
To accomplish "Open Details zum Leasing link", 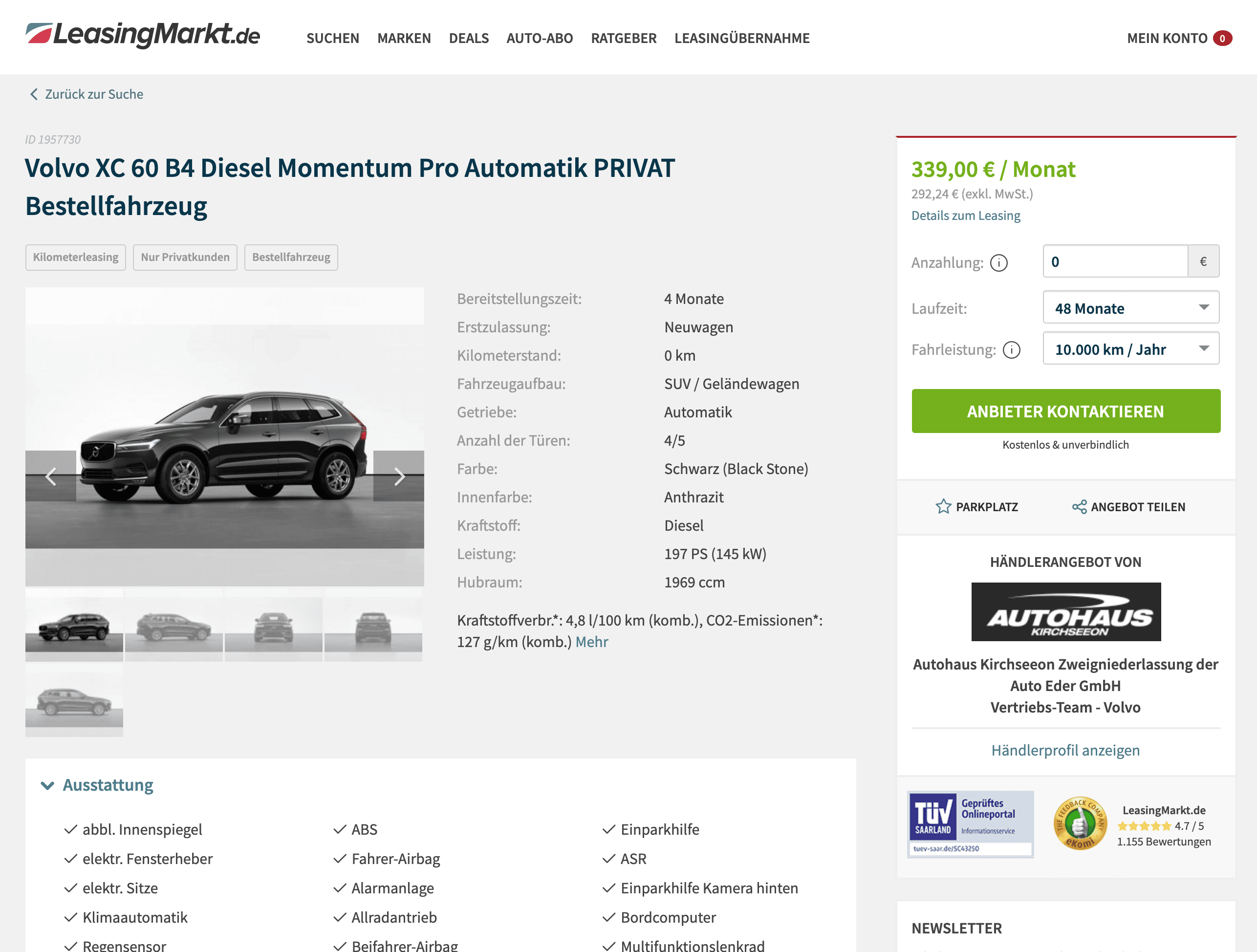I will (x=966, y=216).
